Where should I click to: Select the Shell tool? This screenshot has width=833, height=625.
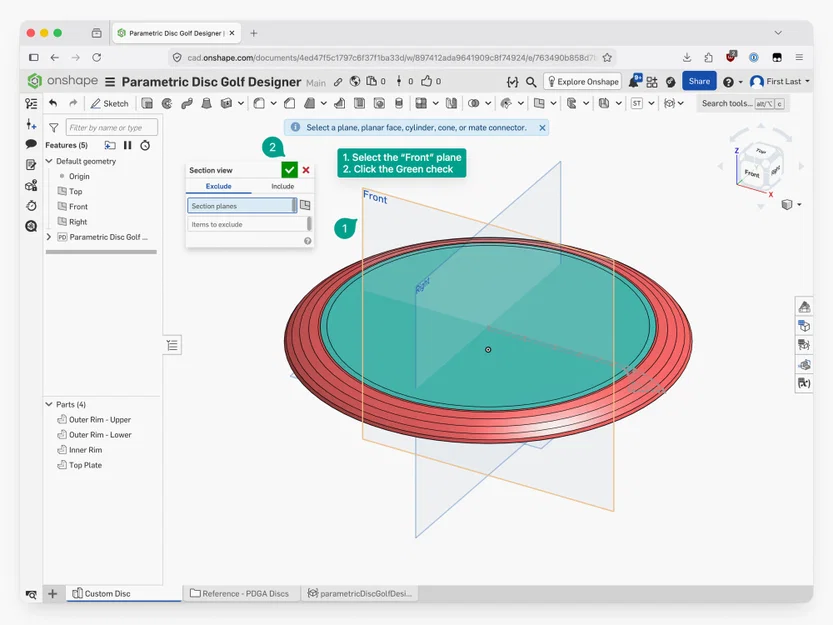coord(360,104)
